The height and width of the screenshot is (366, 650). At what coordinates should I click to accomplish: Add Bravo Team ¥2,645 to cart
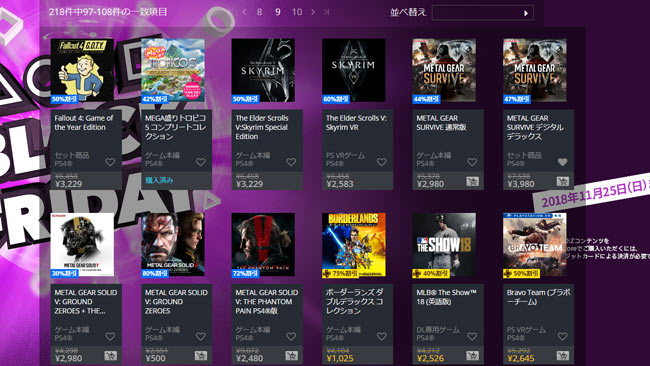[563, 356]
